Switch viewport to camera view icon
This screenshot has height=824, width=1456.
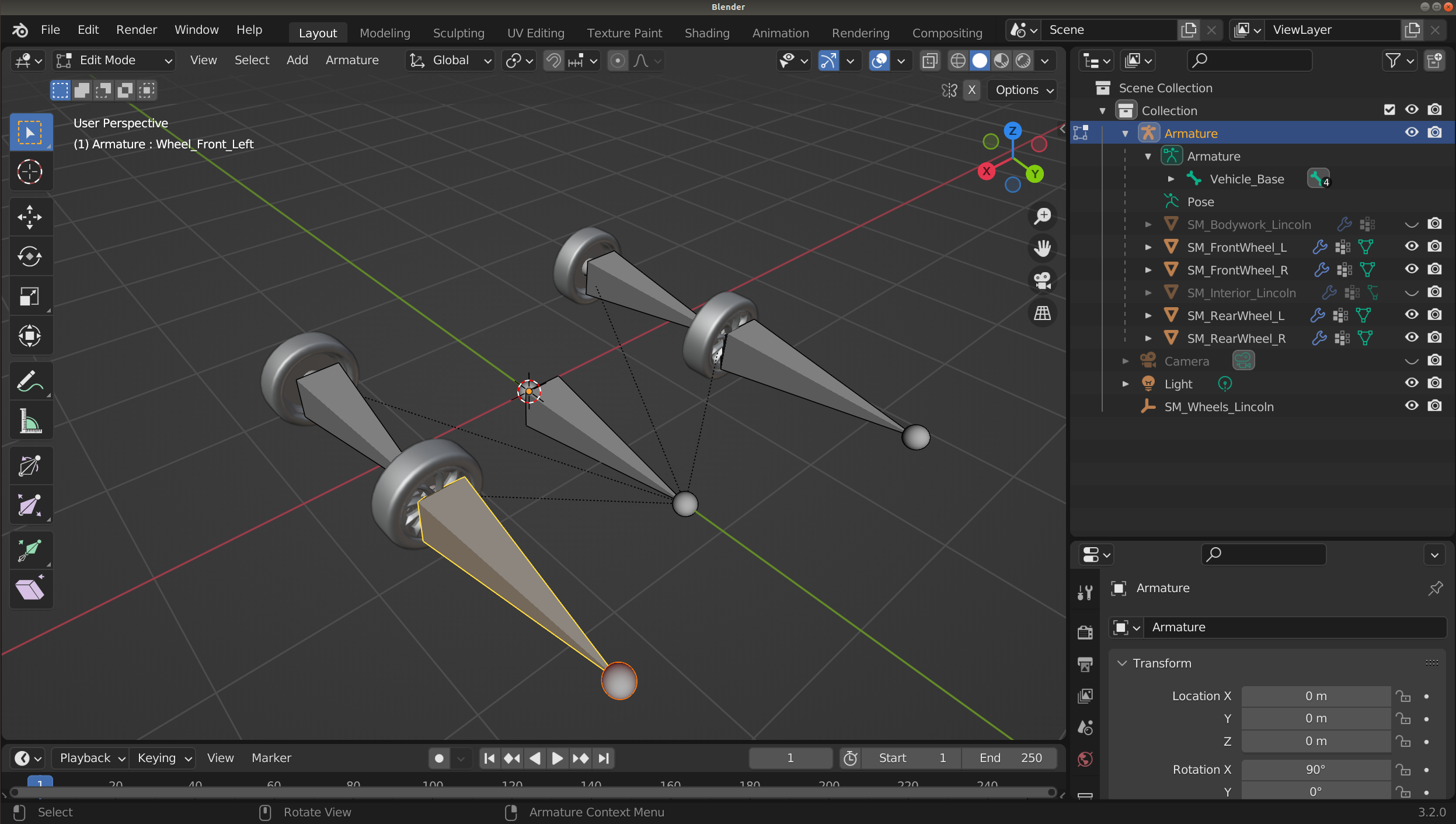(1042, 280)
